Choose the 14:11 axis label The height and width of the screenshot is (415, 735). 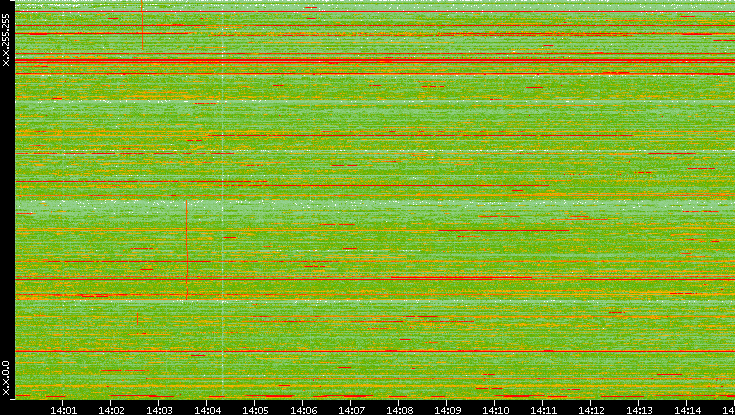543,411
